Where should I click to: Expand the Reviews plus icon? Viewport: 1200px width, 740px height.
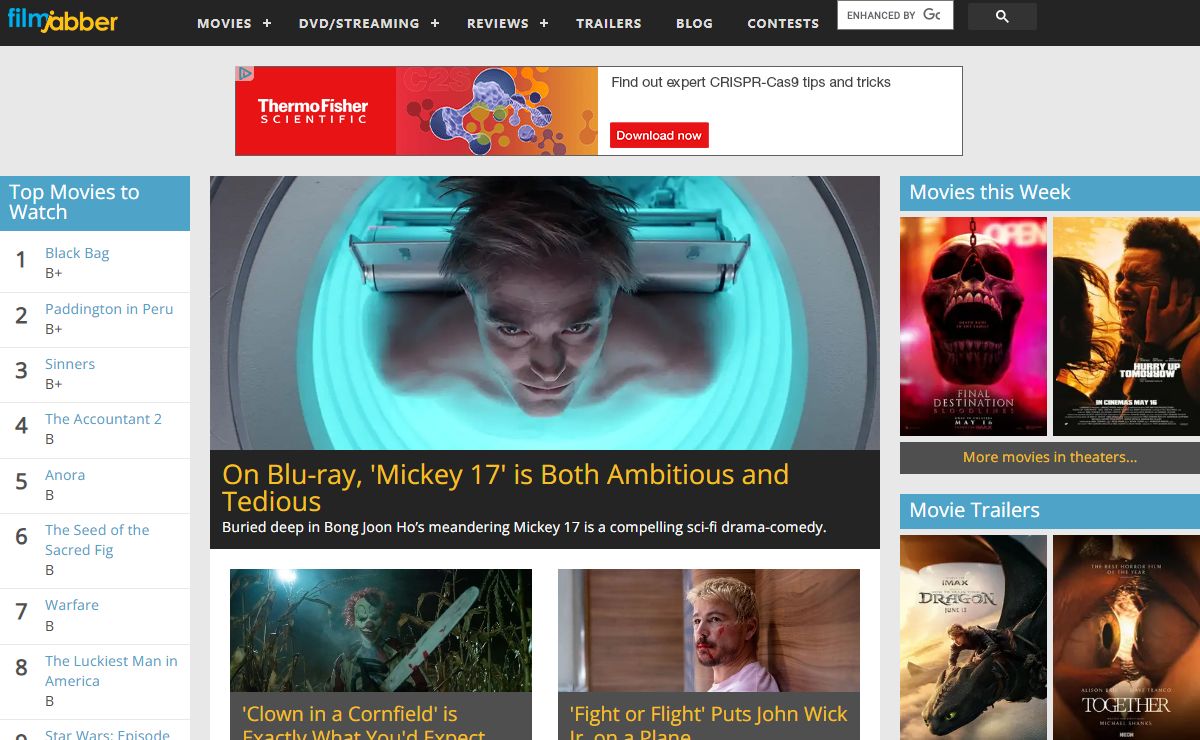(544, 23)
